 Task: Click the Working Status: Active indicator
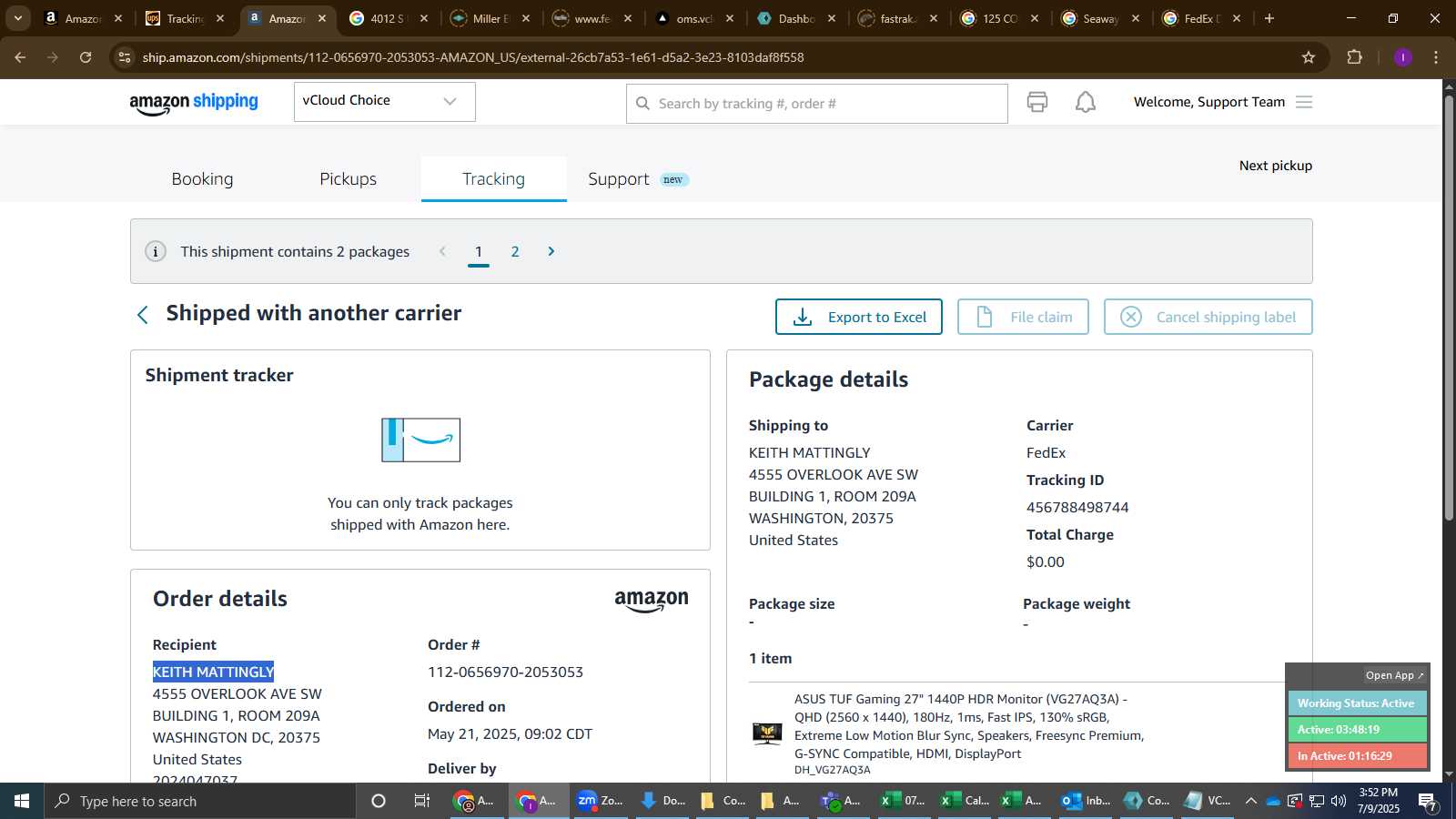tap(1356, 703)
